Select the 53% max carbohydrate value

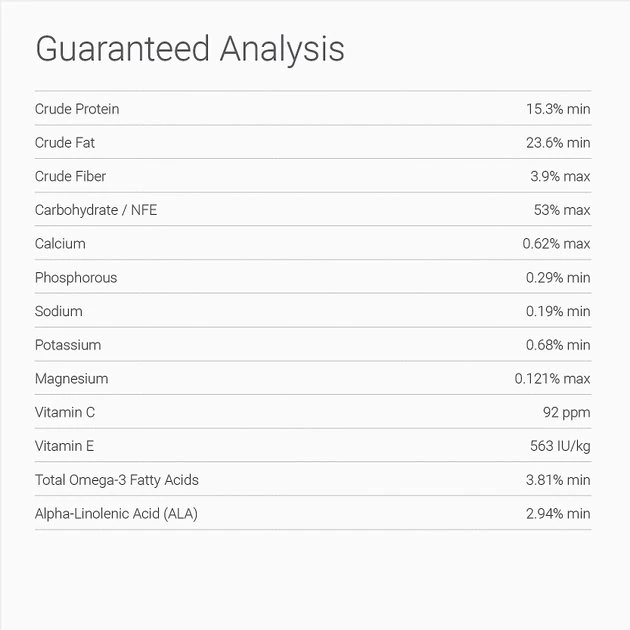coord(562,210)
